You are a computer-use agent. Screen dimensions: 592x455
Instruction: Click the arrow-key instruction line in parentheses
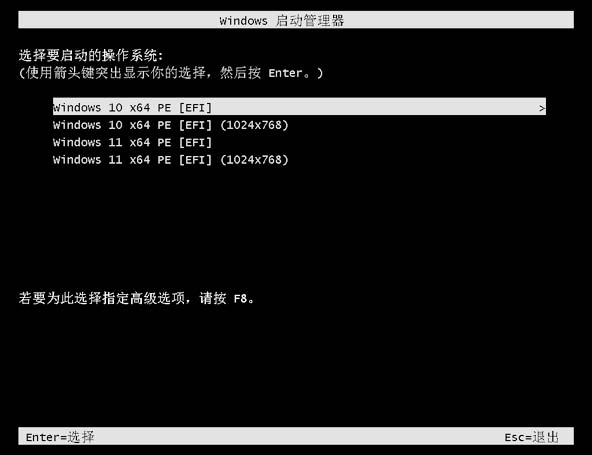pos(171,72)
